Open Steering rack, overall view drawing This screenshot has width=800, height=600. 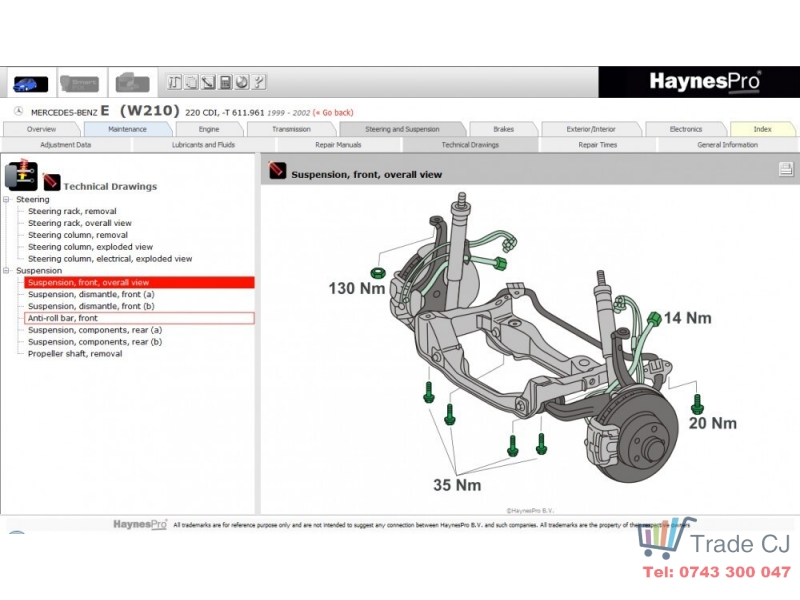point(80,223)
